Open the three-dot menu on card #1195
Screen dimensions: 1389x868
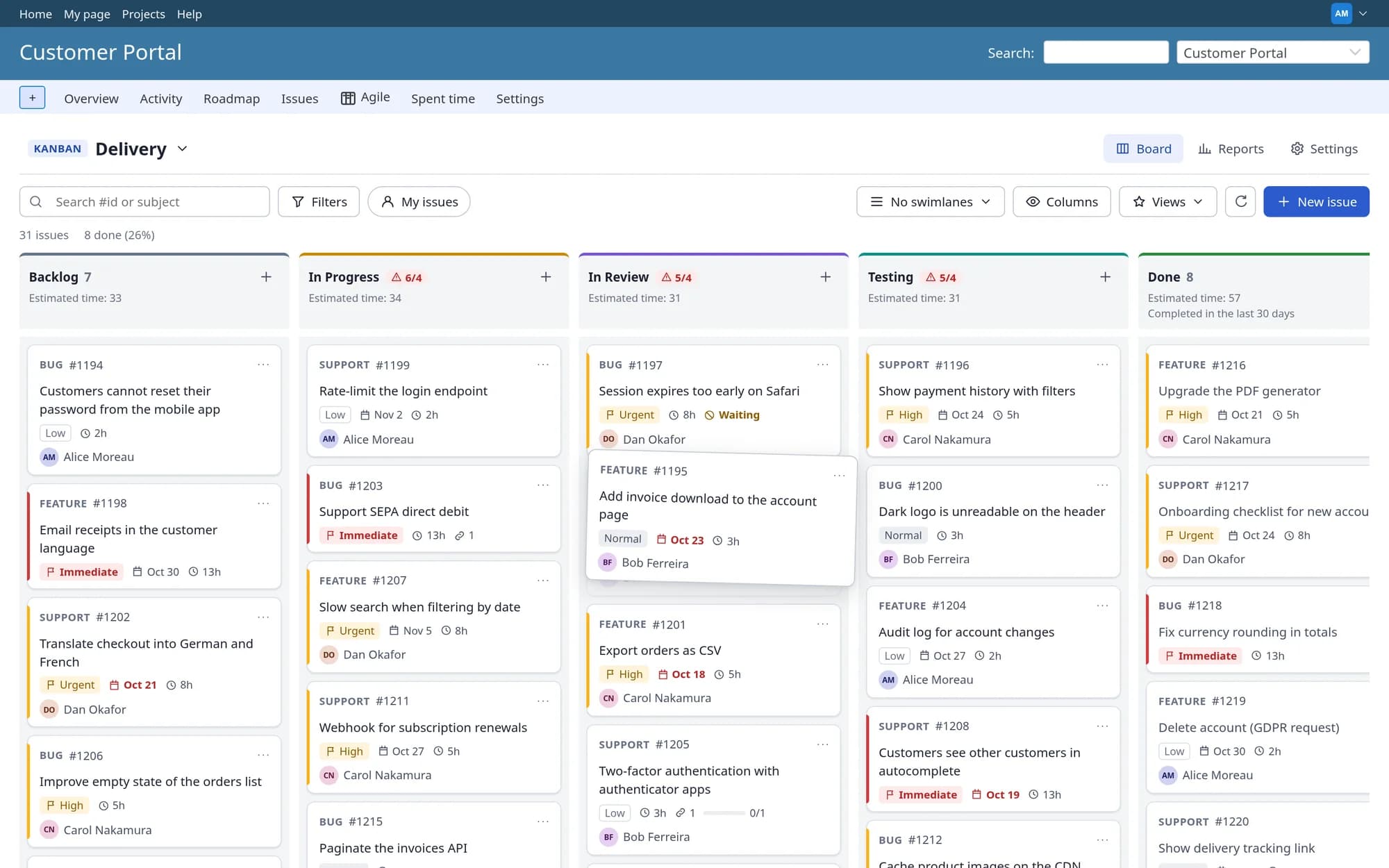tap(839, 476)
